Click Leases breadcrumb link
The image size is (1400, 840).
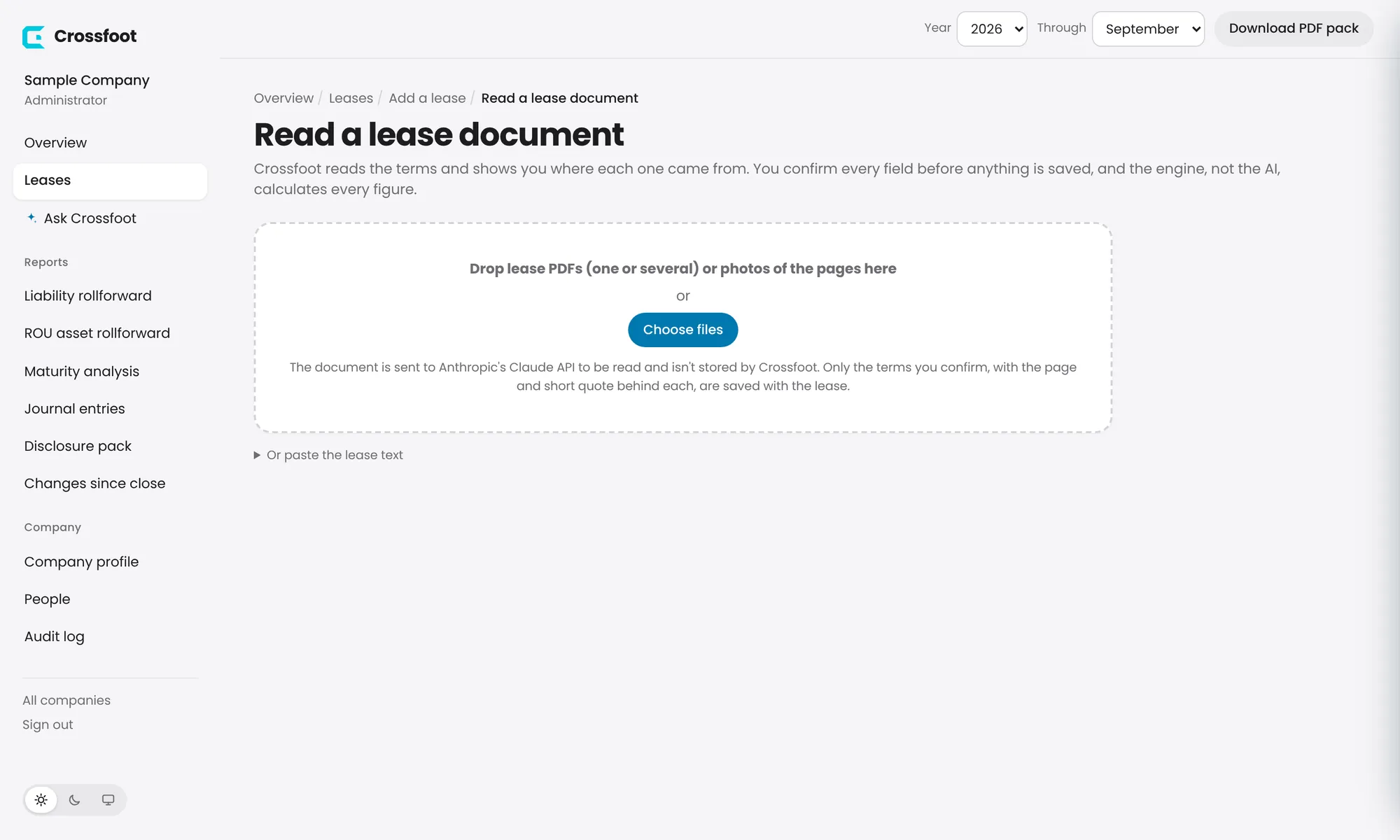[x=351, y=98]
